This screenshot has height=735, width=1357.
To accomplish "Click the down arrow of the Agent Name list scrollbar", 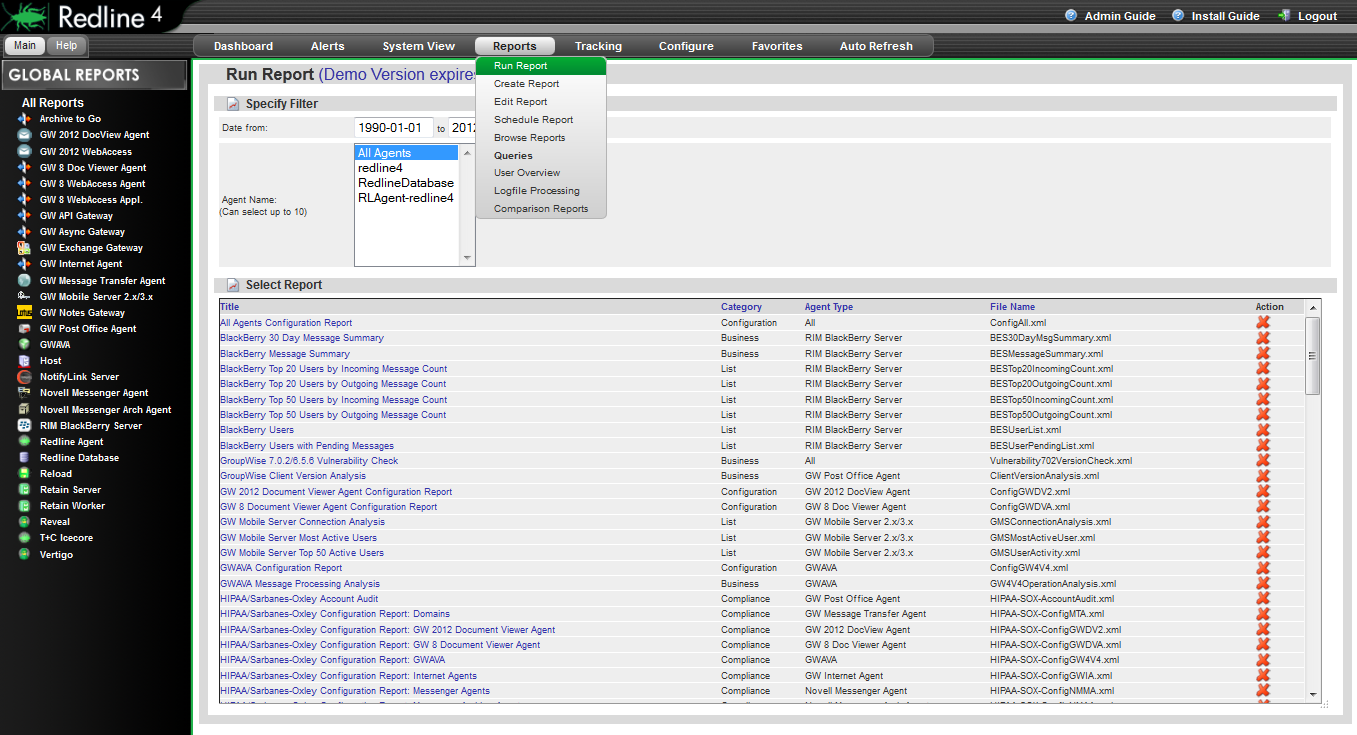I will coord(466,258).
